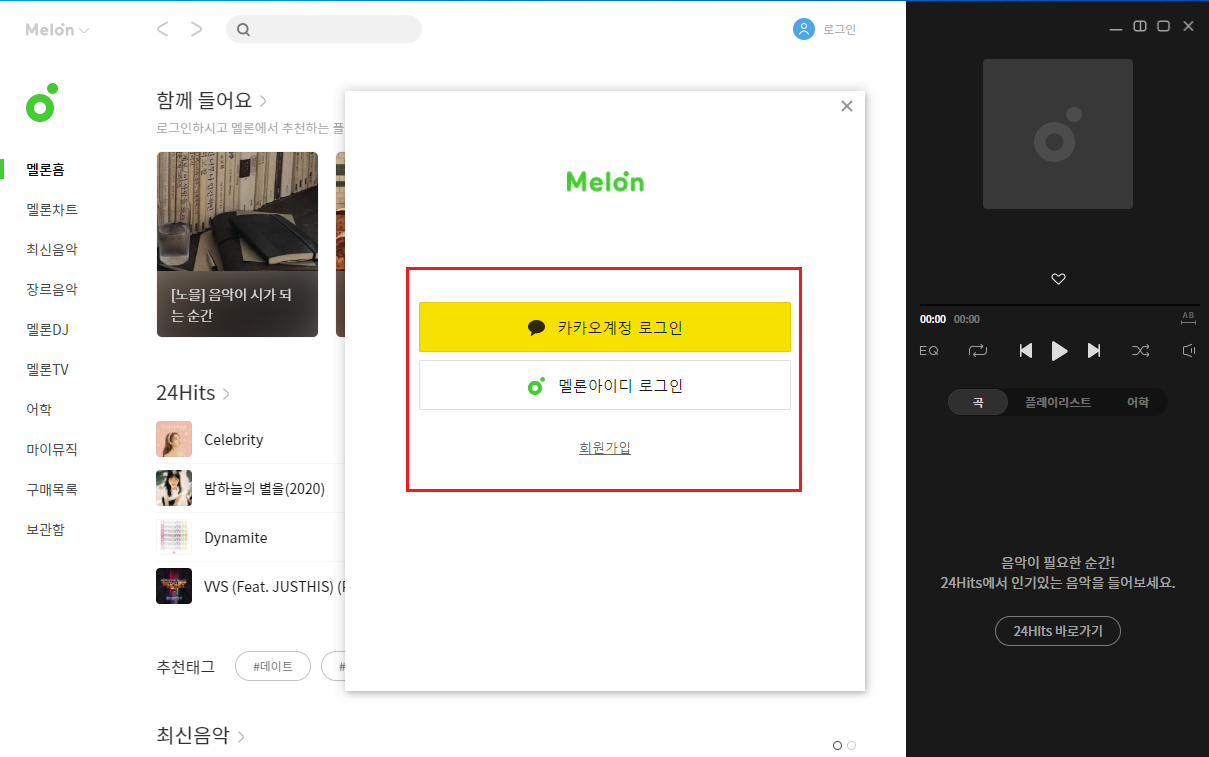Toggle shuffle playback
The image size is (1209, 757).
tap(1141, 351)
